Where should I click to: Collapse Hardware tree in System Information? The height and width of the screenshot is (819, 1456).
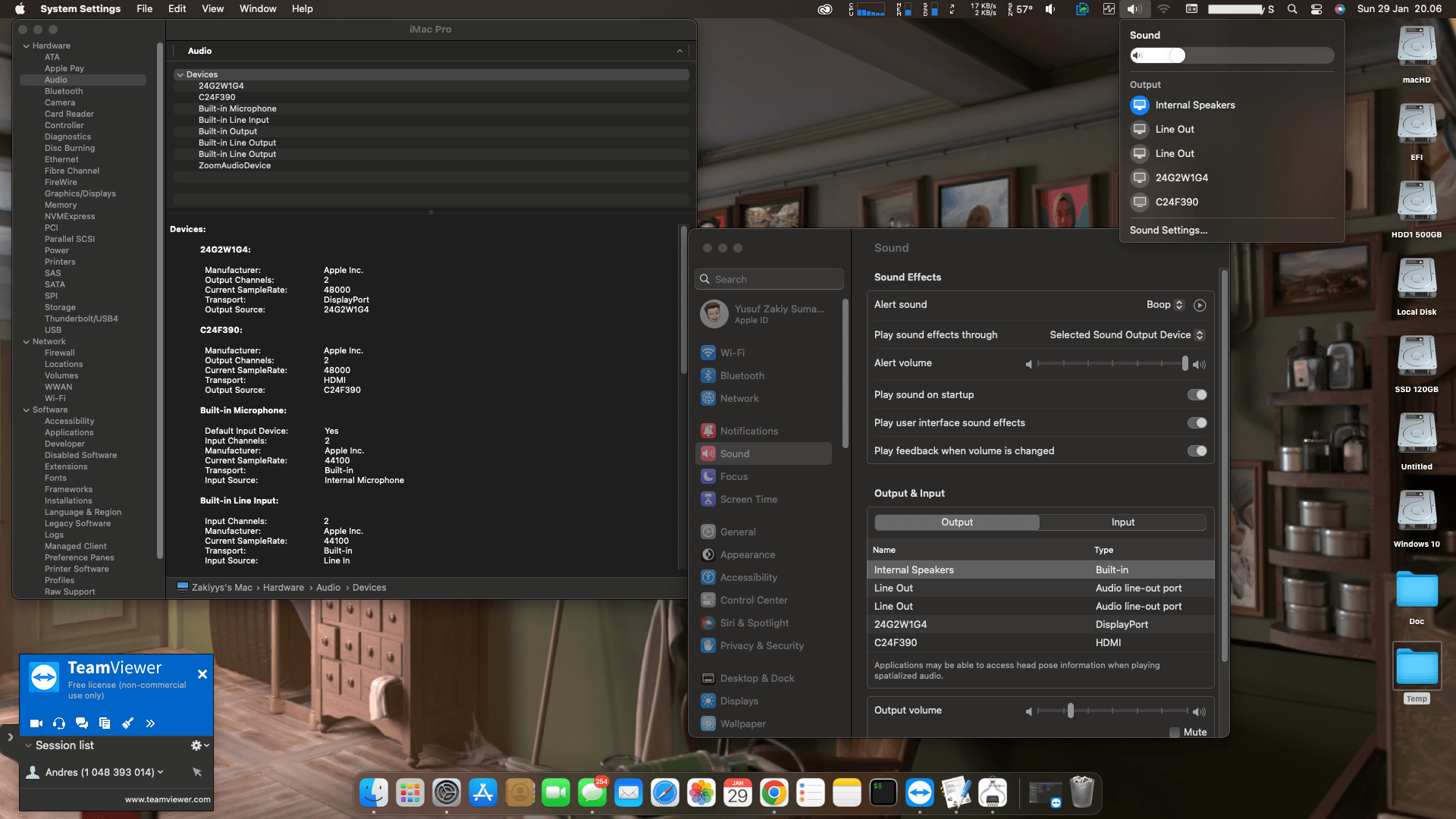pos(27,46)
